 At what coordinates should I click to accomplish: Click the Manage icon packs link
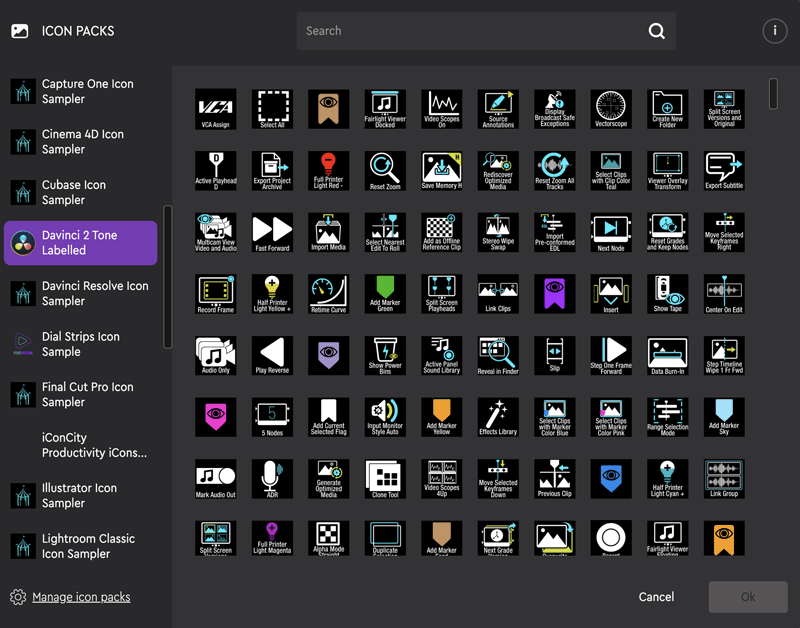(81, 597)
